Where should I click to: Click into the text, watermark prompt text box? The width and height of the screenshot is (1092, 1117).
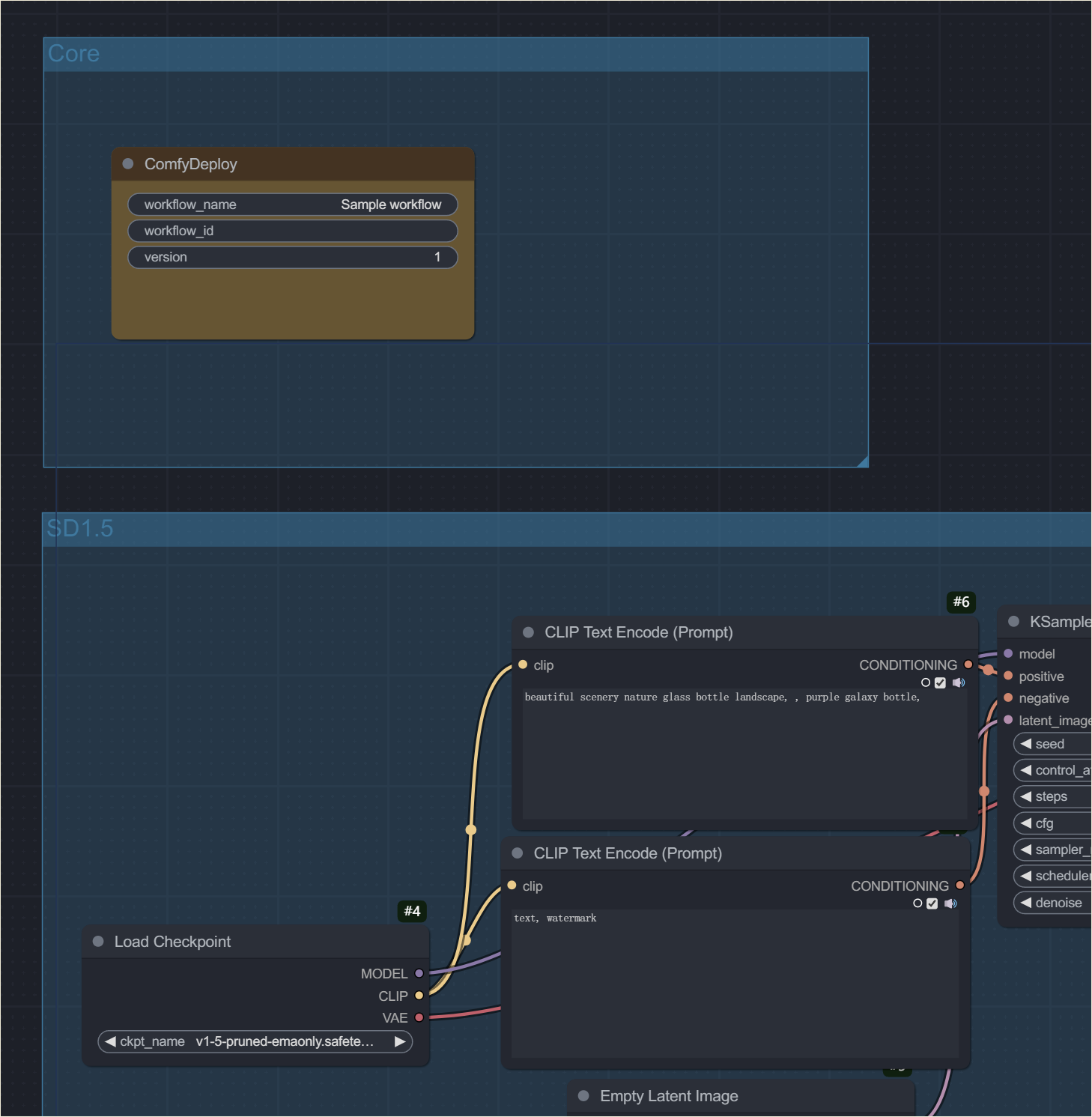coord(735,984)
